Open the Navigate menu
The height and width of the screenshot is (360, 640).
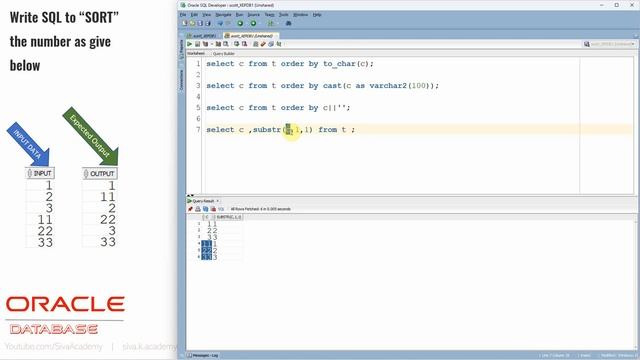coord(223,15)
